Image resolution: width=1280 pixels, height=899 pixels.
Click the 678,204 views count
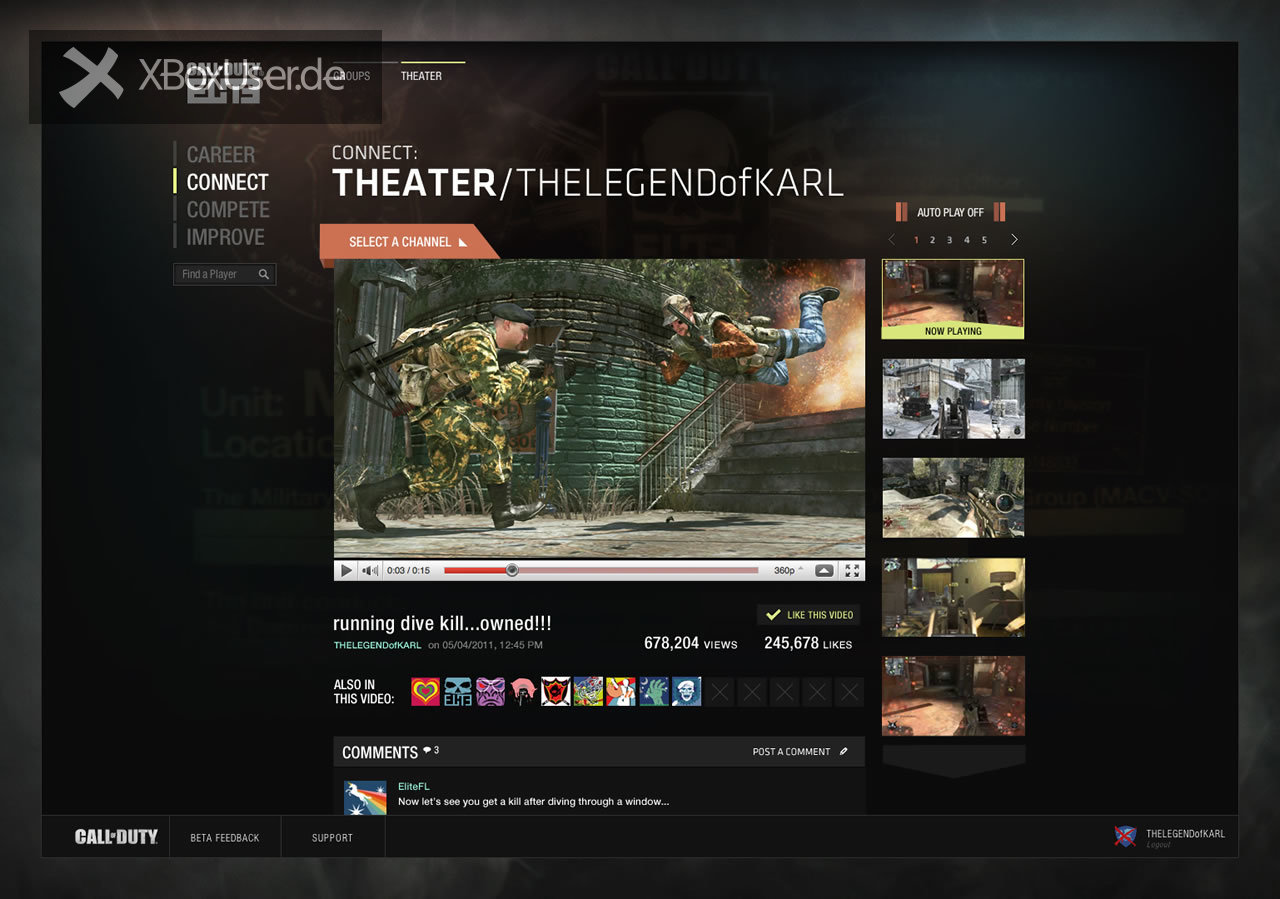point(690,644)
